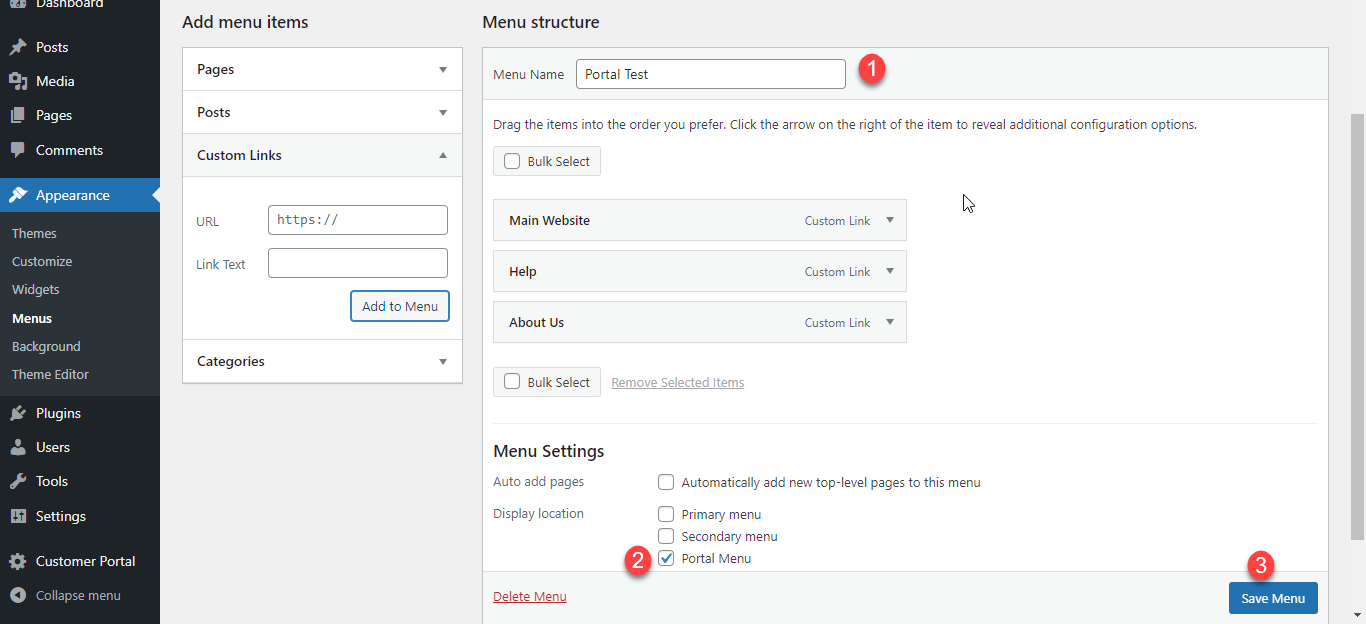Click the Tools wrench icon
Viewport: 1366px width, 624px height.
tap(18, 481)
